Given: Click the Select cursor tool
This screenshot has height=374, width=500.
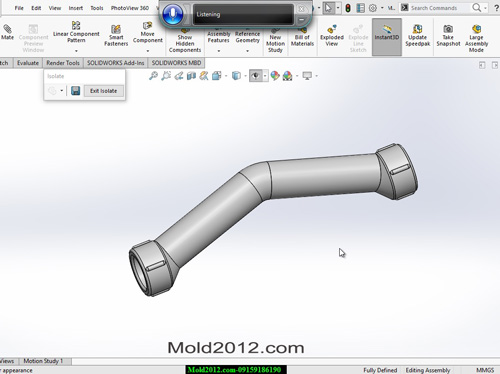Looking at the screenshot, I should 329,8.
